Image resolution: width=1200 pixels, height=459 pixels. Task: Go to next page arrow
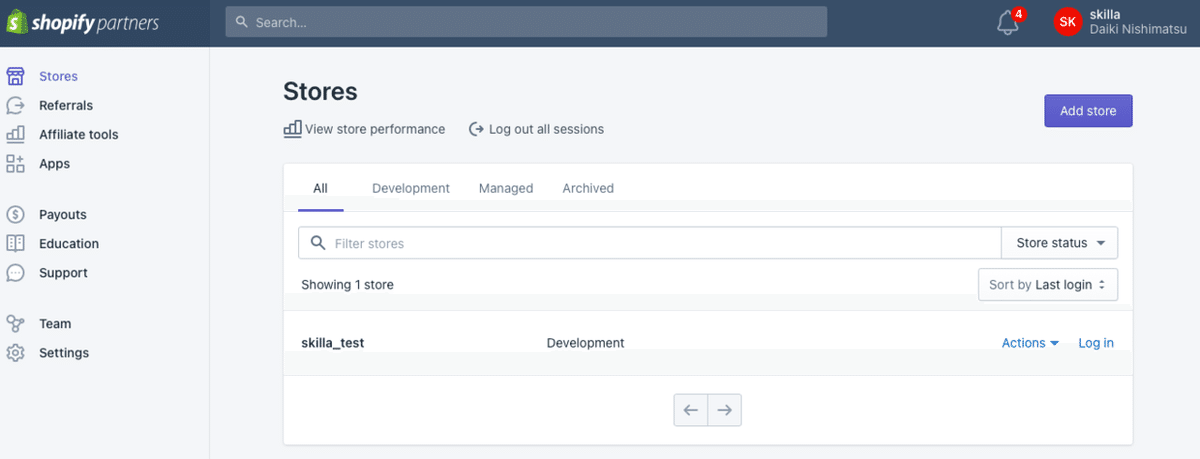coord(725,409)
